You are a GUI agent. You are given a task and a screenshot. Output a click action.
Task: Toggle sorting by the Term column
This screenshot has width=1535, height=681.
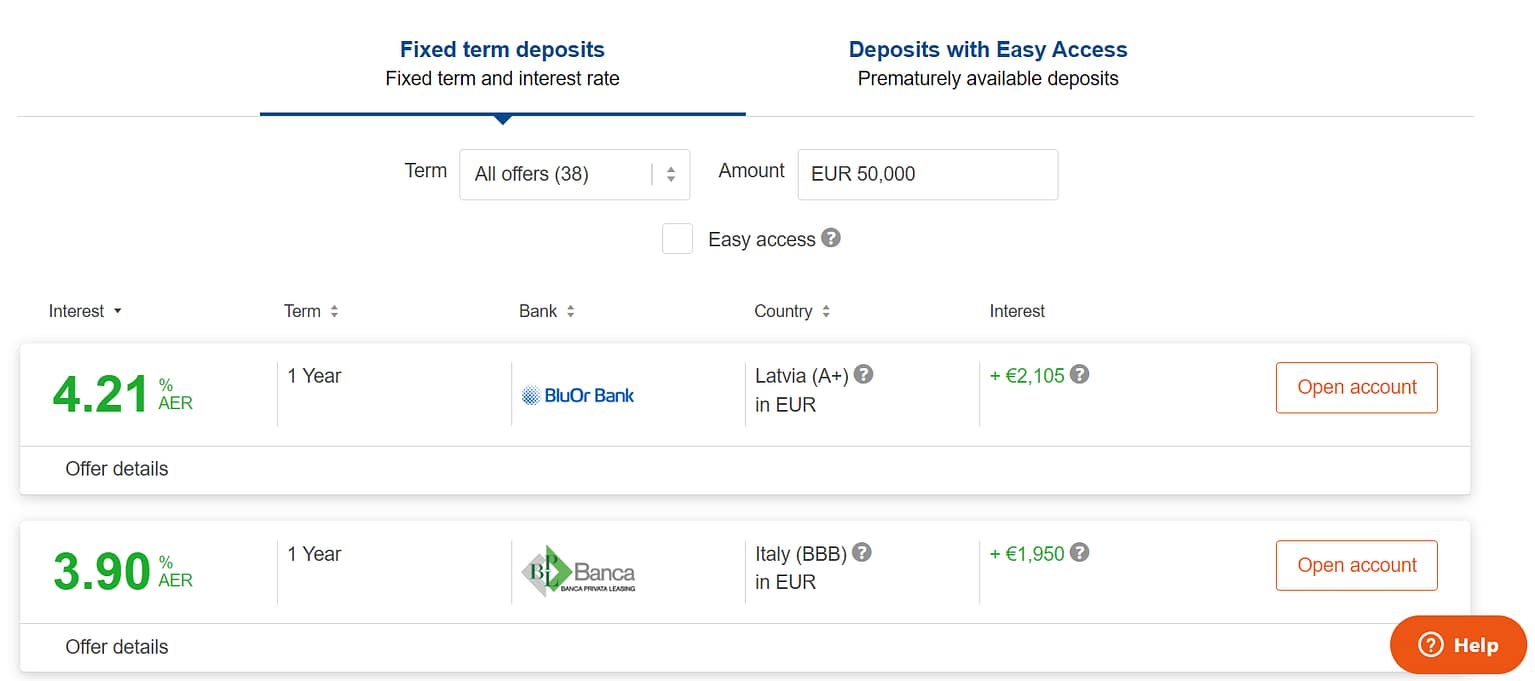point(335,311)
